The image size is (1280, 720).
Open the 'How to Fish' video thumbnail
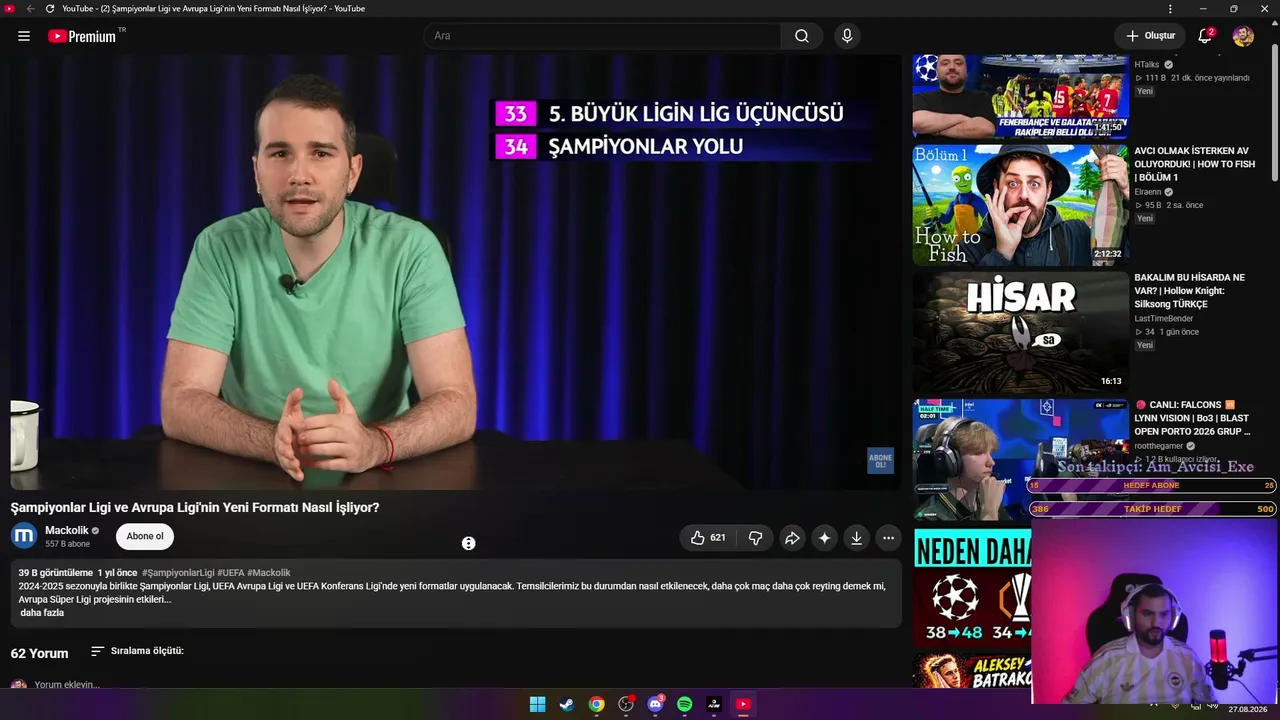tap(1020, 205)
